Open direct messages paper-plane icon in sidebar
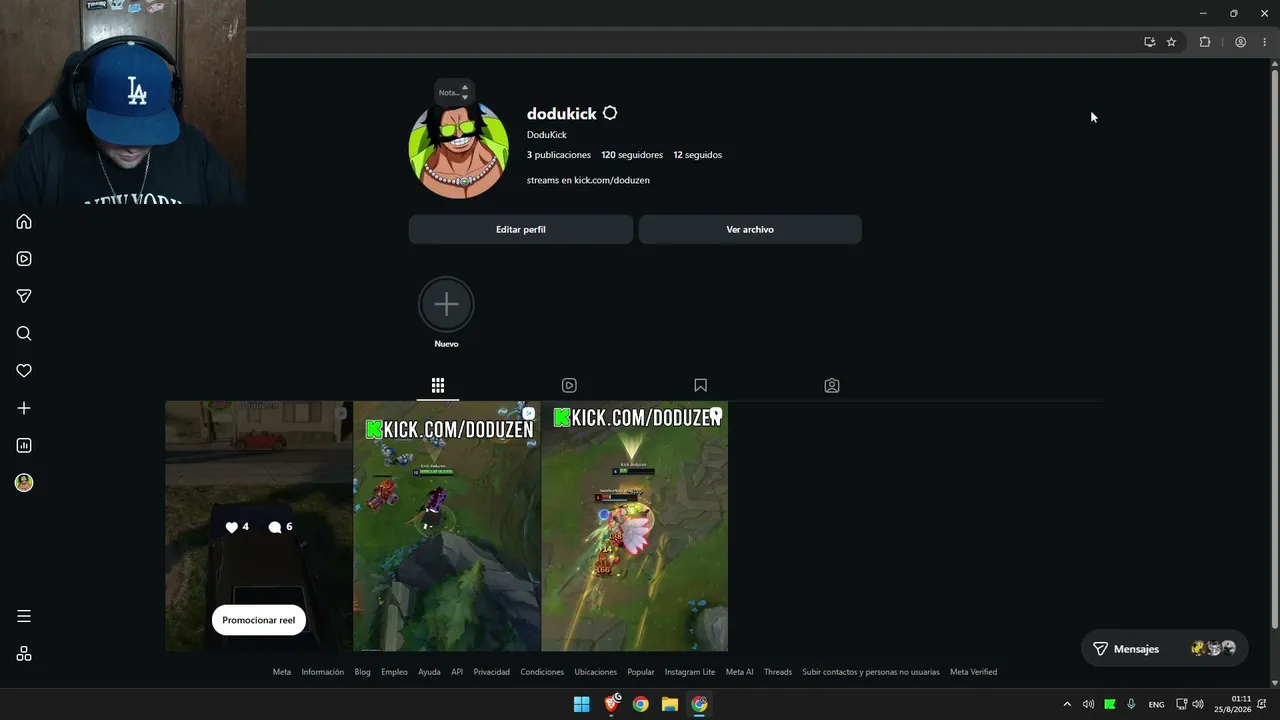This screenshot has width=1280, height=720. point(24,296)
